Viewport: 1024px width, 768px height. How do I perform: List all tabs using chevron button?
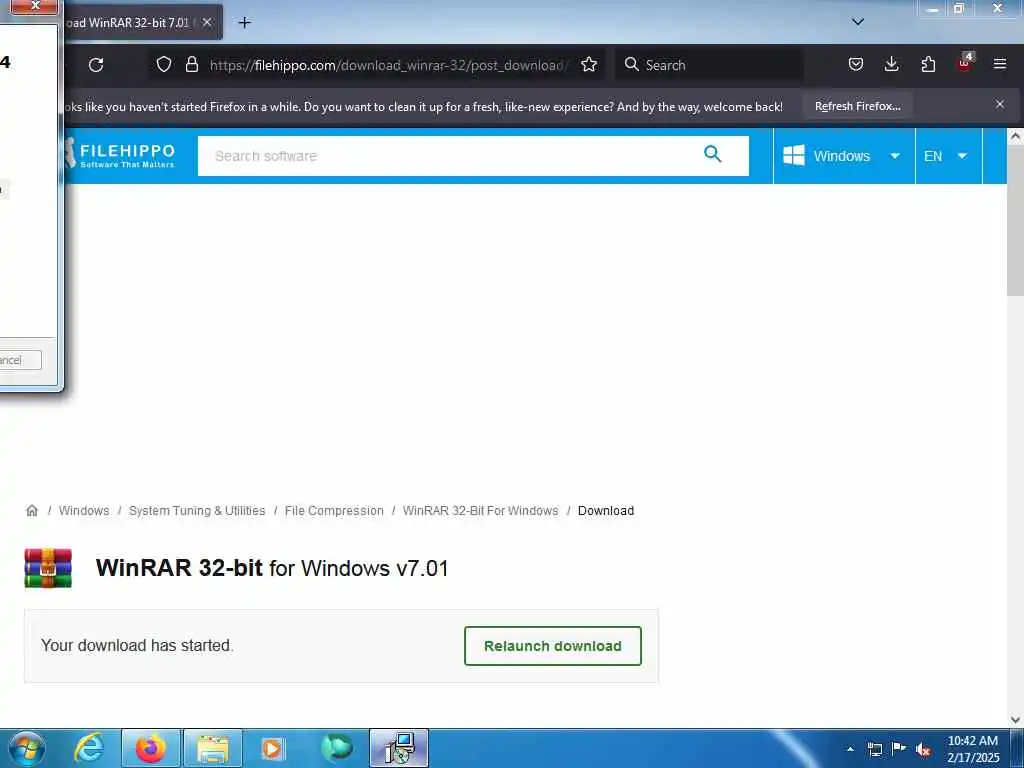(x=857, y=22)
